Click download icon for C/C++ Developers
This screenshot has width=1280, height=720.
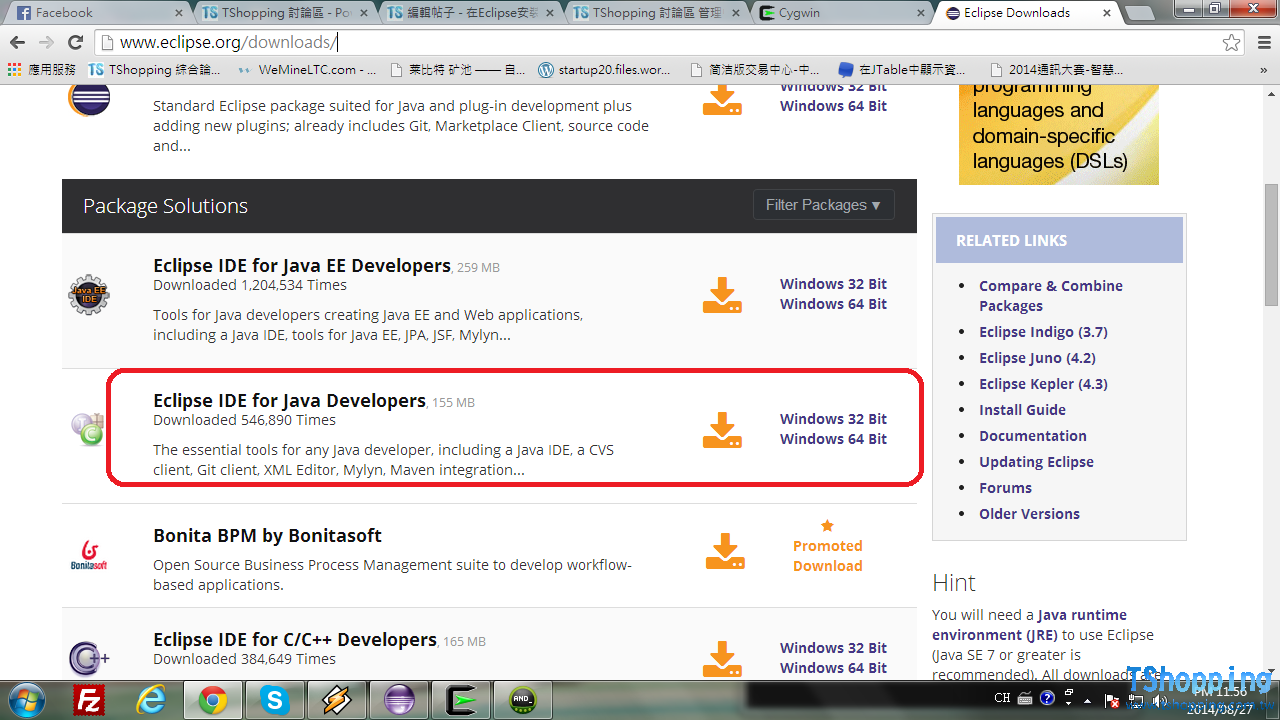click(722, 658)
